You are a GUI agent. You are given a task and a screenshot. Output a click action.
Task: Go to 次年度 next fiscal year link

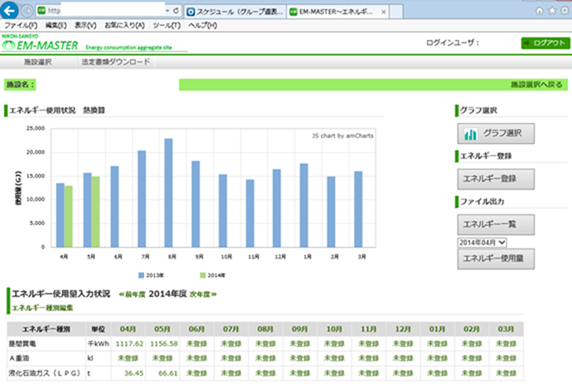203,295
